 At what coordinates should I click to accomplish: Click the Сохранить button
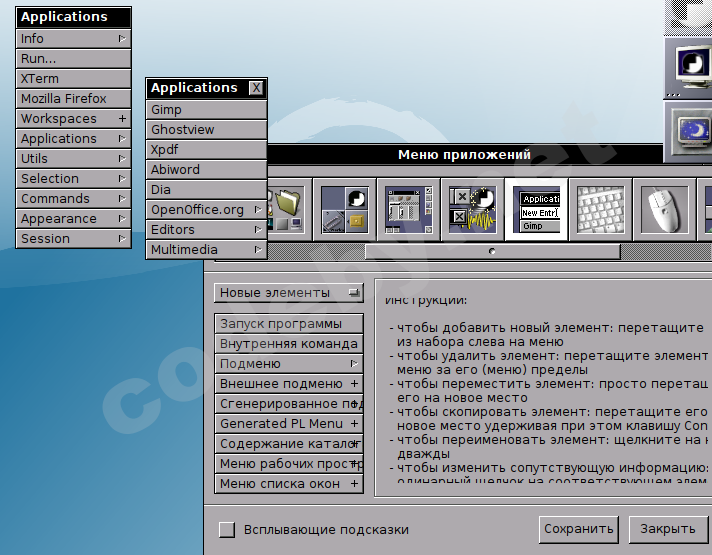click(x=579, y=529)
